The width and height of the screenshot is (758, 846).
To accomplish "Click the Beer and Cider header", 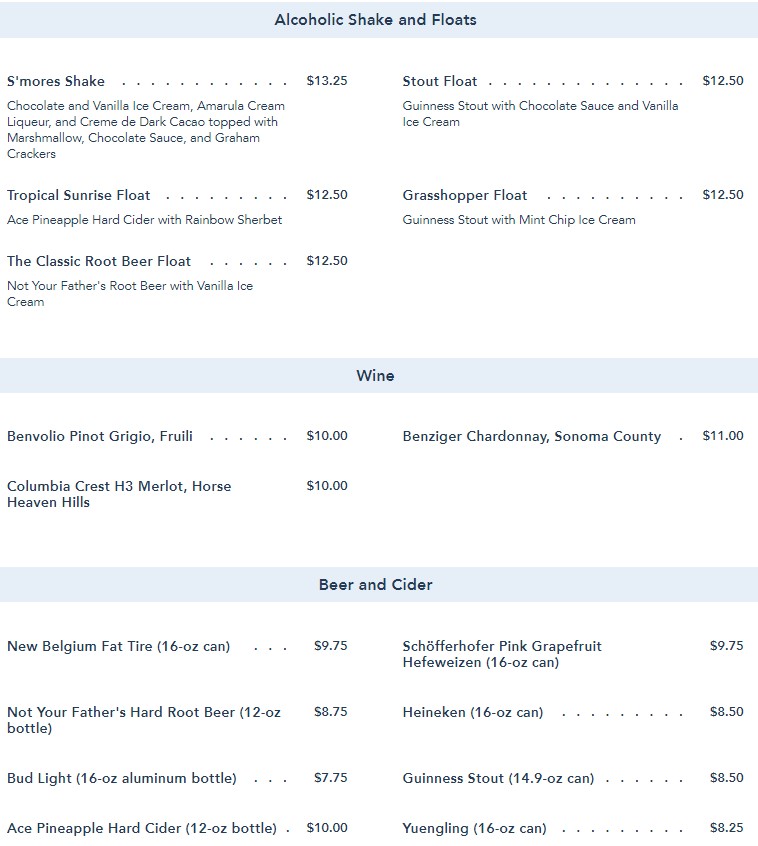I will coord(375,584).
